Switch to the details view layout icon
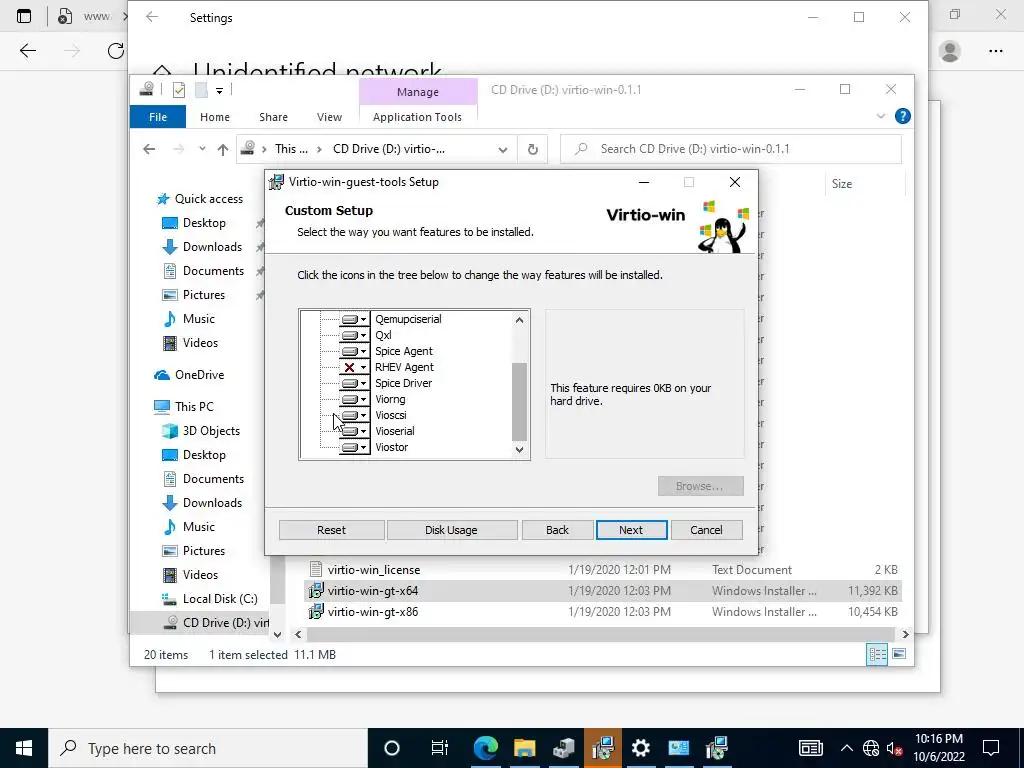The image size is (1024, 768). tap(877, 654)
